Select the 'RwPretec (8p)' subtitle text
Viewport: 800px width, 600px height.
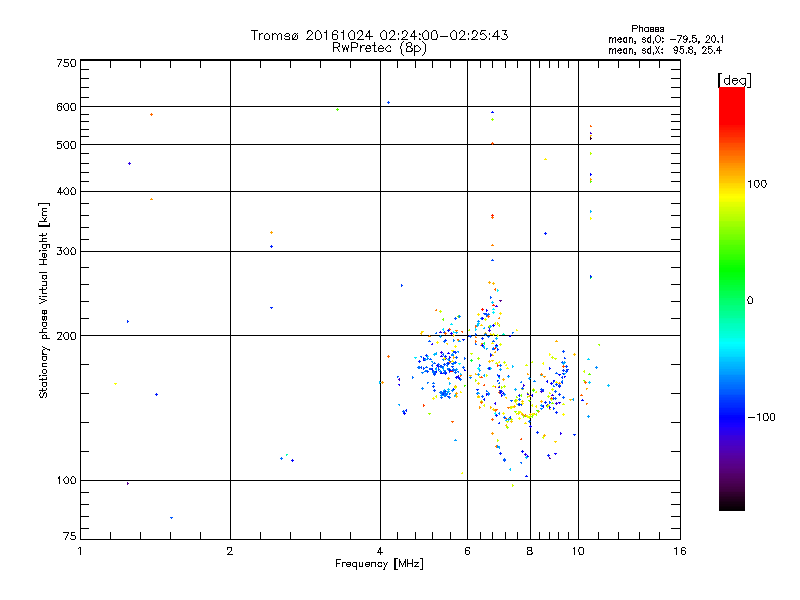tap(379, 48)
